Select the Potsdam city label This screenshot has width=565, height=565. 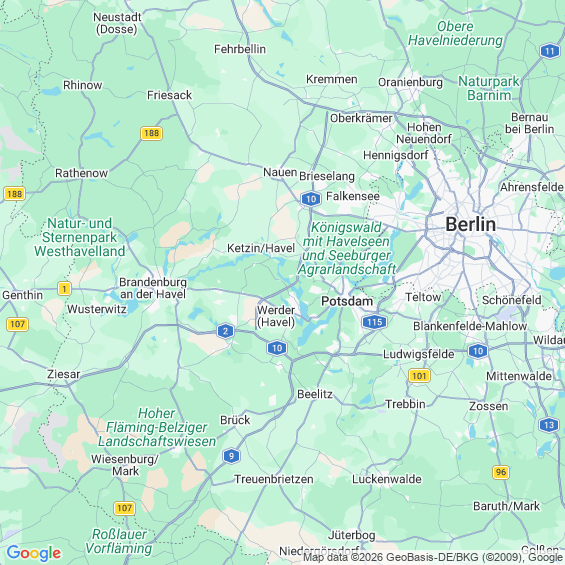point(347,301)
